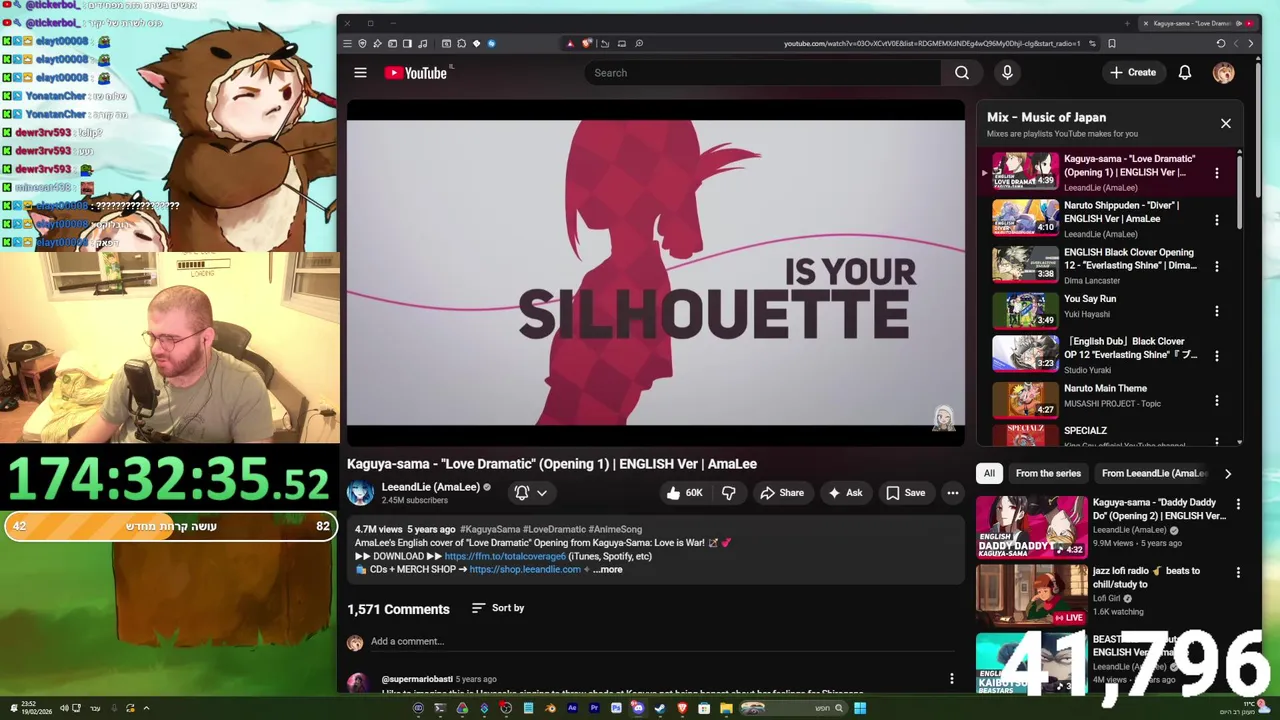This screenshot has width=1280, height=720.
Task: Open the Windows Start menu
Action: pos(860,708)
